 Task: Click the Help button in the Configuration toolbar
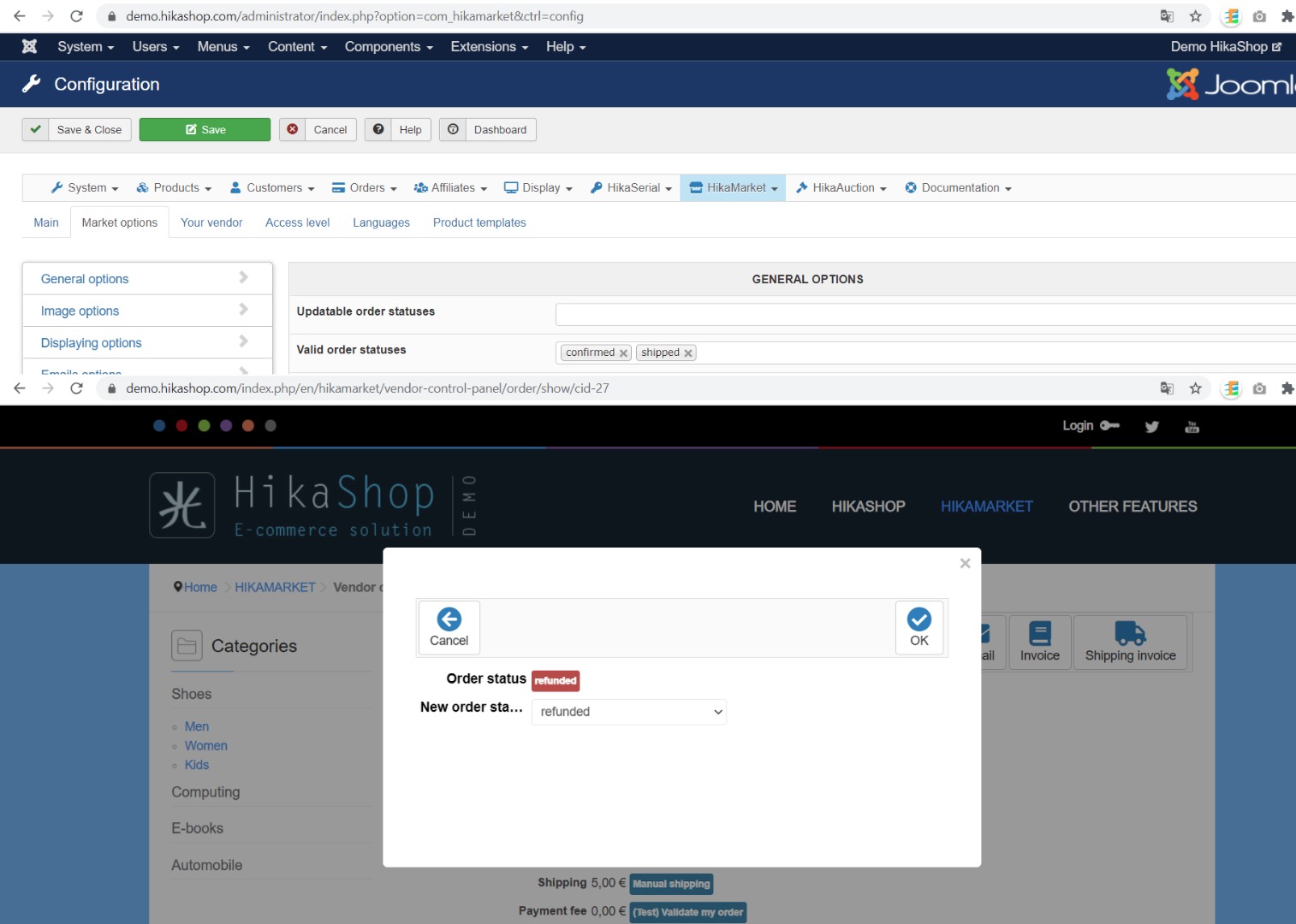(398, 130)
